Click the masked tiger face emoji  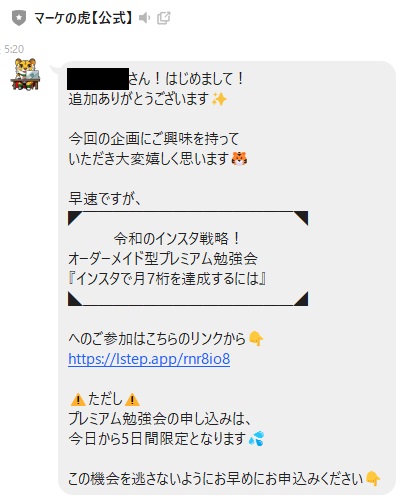point(240,159)
